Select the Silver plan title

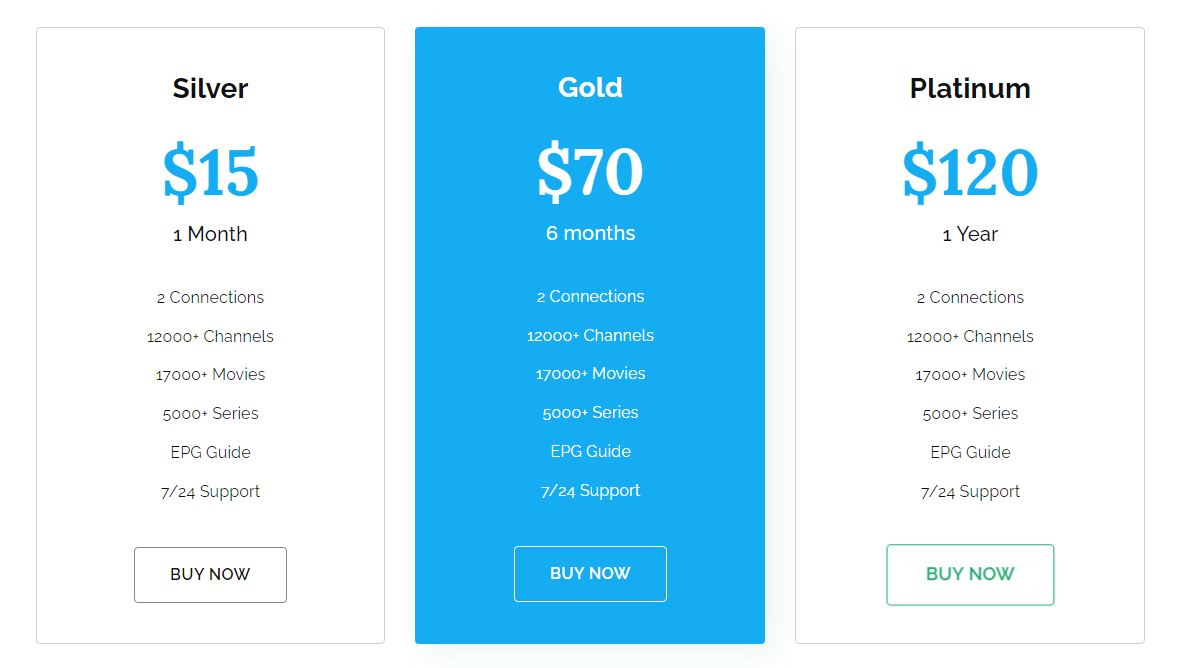coord(210,88)
